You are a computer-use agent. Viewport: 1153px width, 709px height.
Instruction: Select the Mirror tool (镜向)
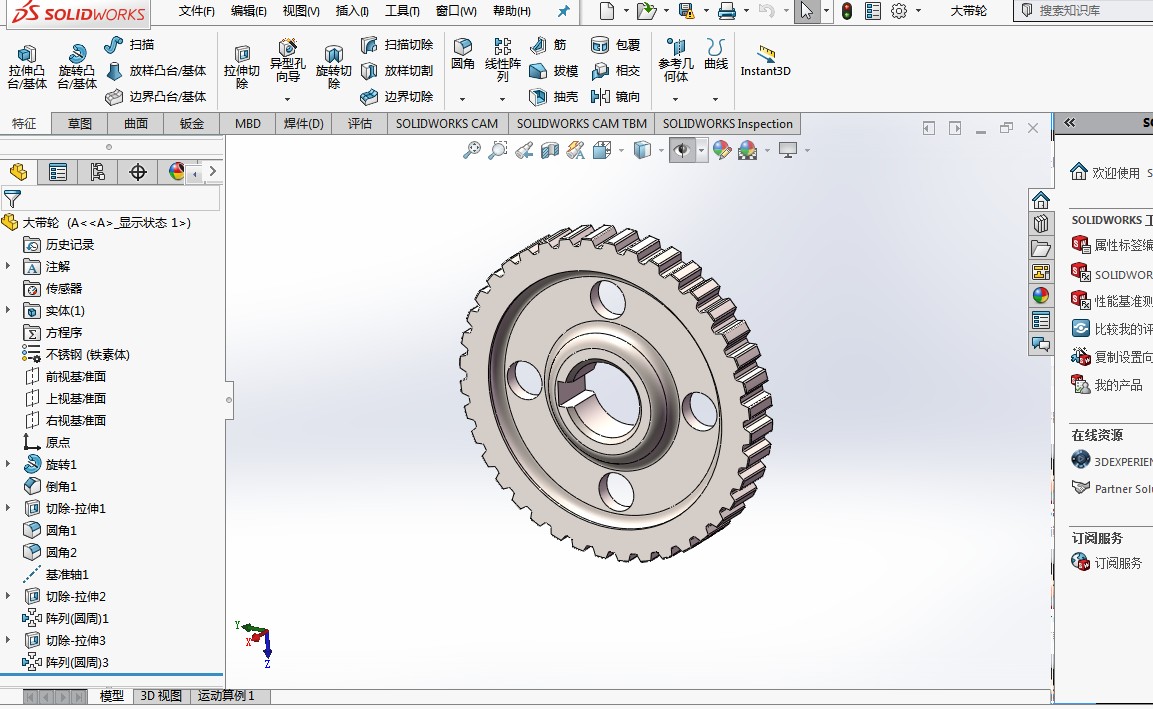(615, 96)
